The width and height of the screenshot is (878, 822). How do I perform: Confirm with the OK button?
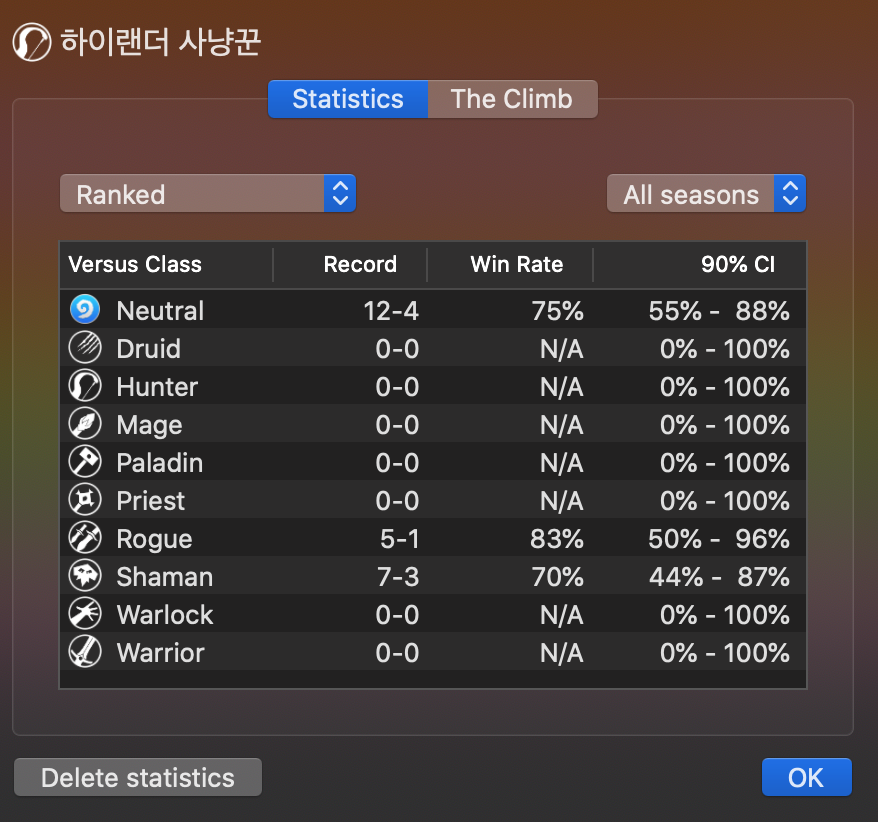click(806, 777)
